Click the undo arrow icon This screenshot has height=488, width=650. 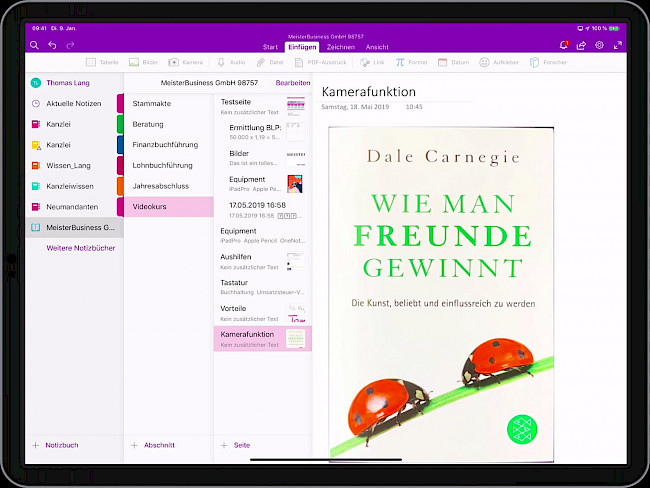pyautogui.click(x=52, y=45)
